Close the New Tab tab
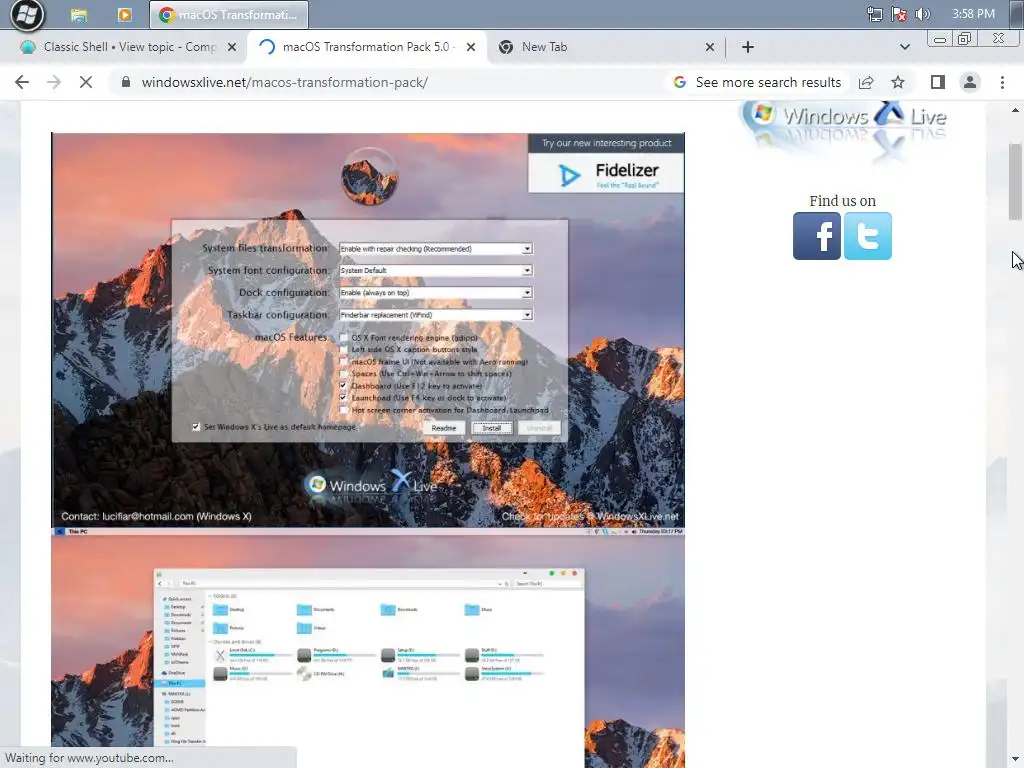 pyautogui.click(x=710, y=47)
